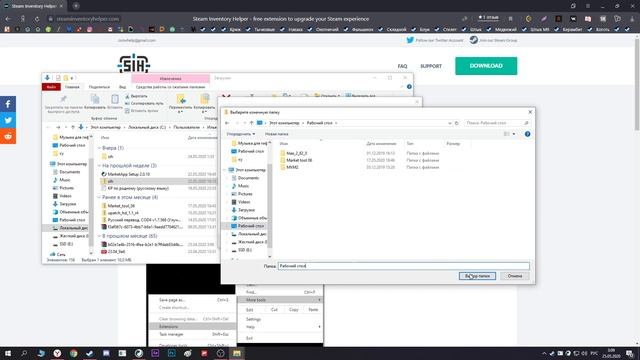Collapse the Вчера (1) group
This screenshot has height=360, width=640.
(x=99, y=148)
